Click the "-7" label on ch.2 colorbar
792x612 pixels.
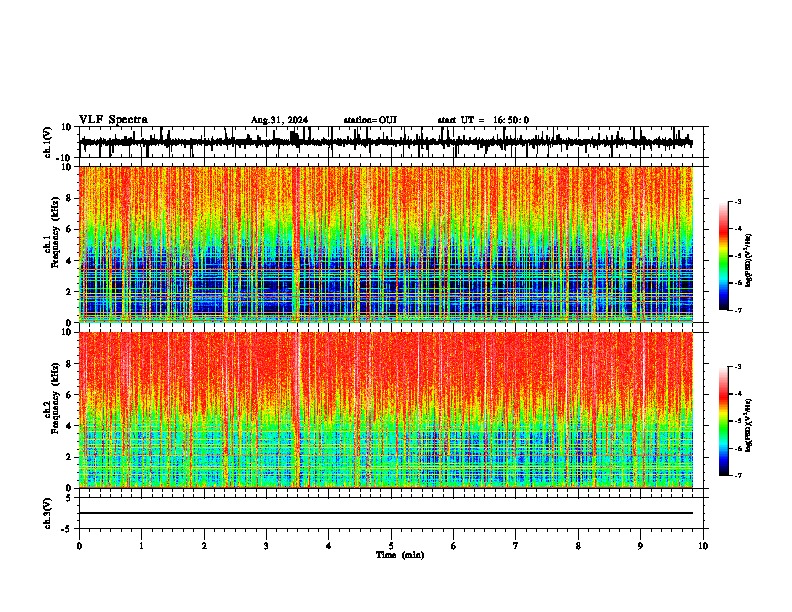(737, 476)
